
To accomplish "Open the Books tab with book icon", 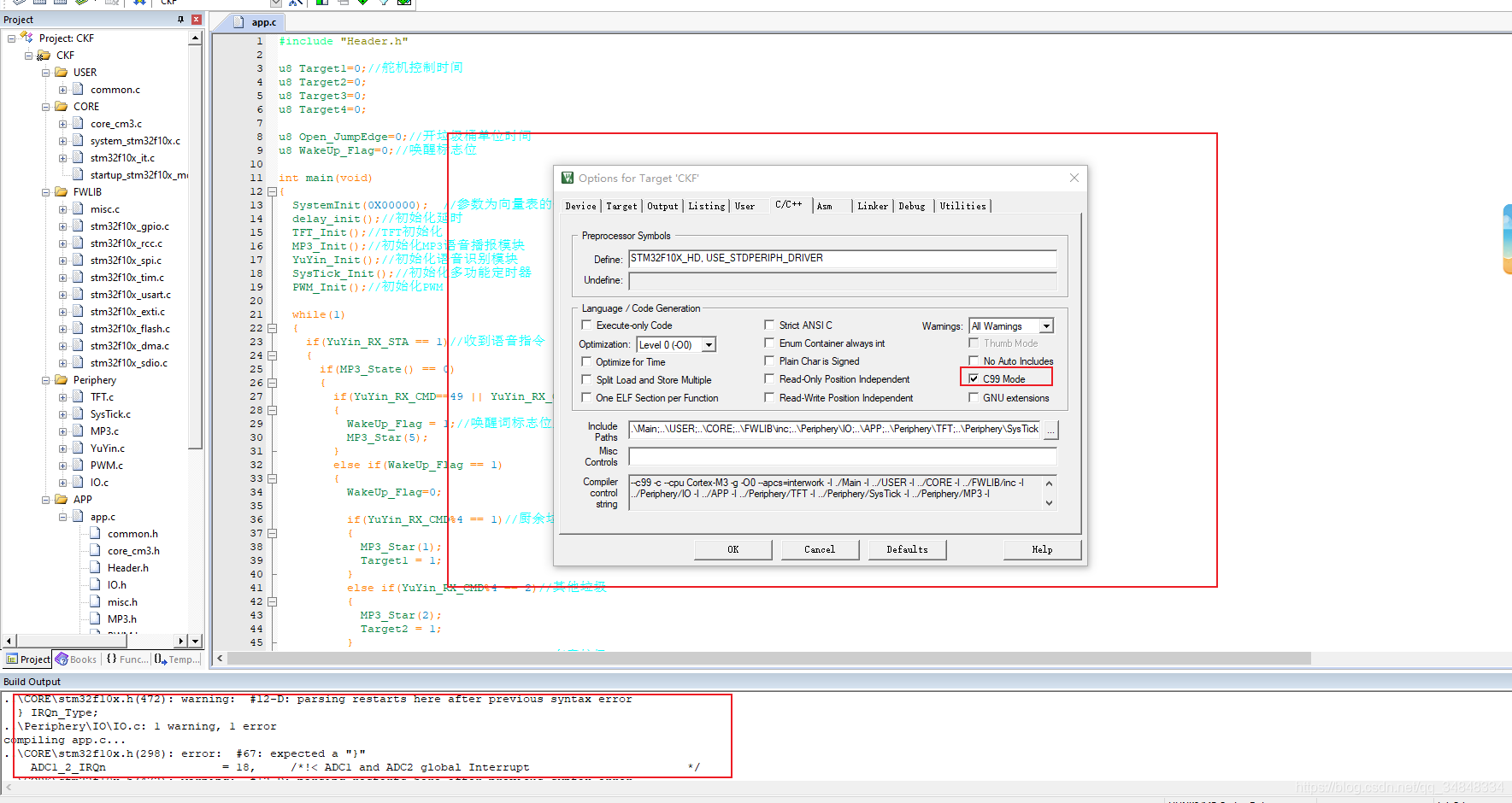I will 76,659.
